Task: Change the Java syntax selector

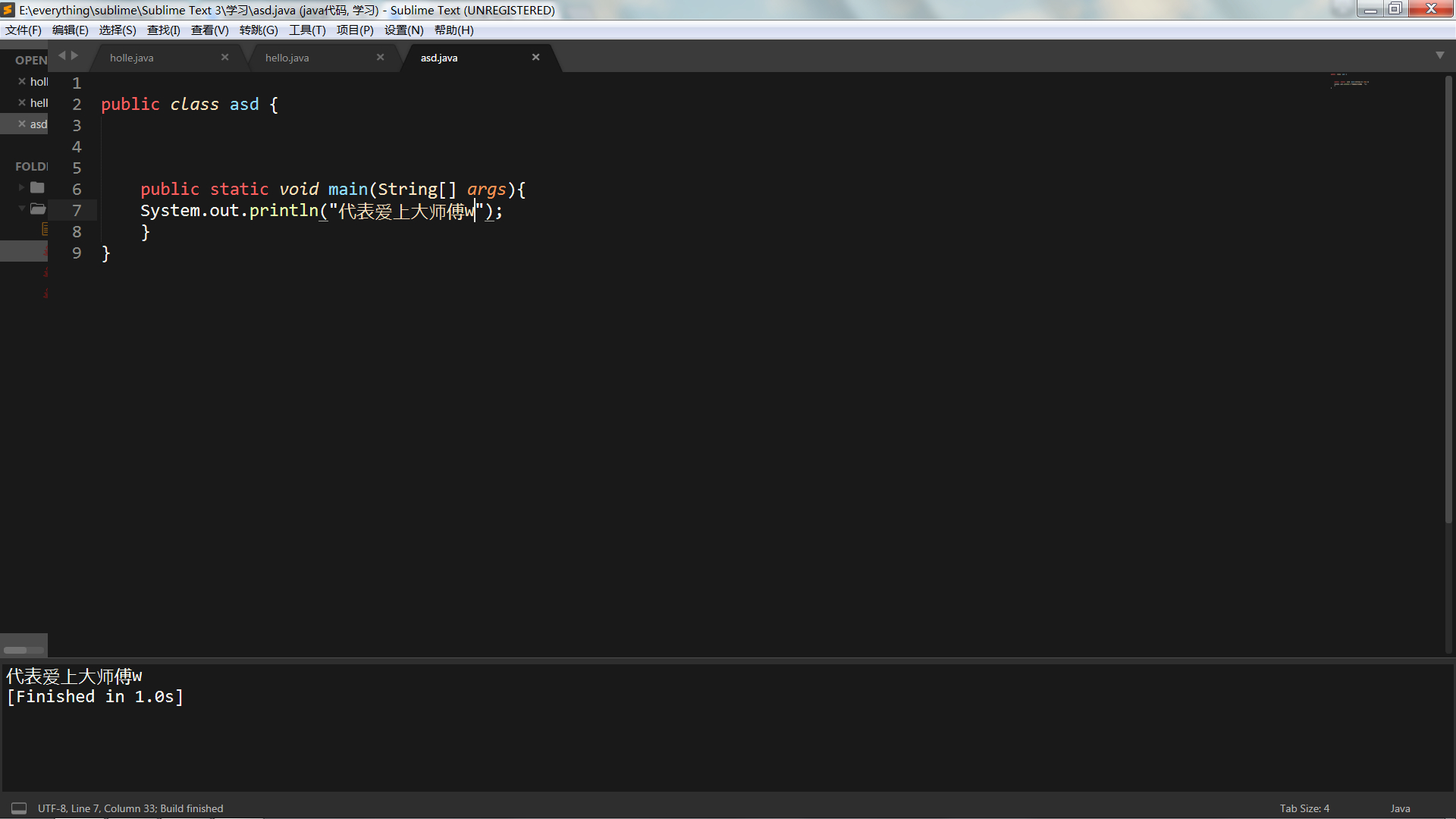Action: (1400, 808)
